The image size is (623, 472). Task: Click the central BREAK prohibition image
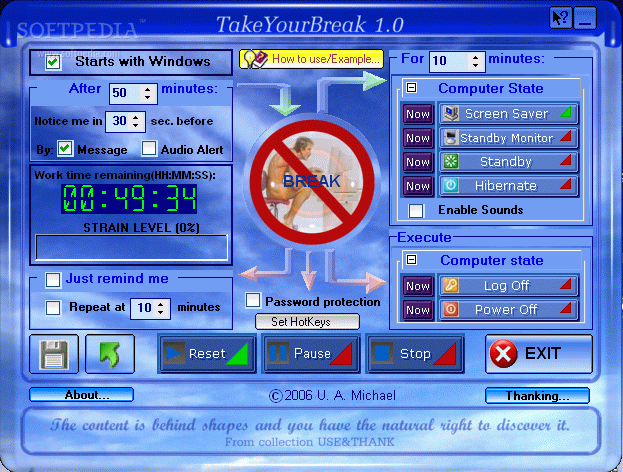point(312,182)
